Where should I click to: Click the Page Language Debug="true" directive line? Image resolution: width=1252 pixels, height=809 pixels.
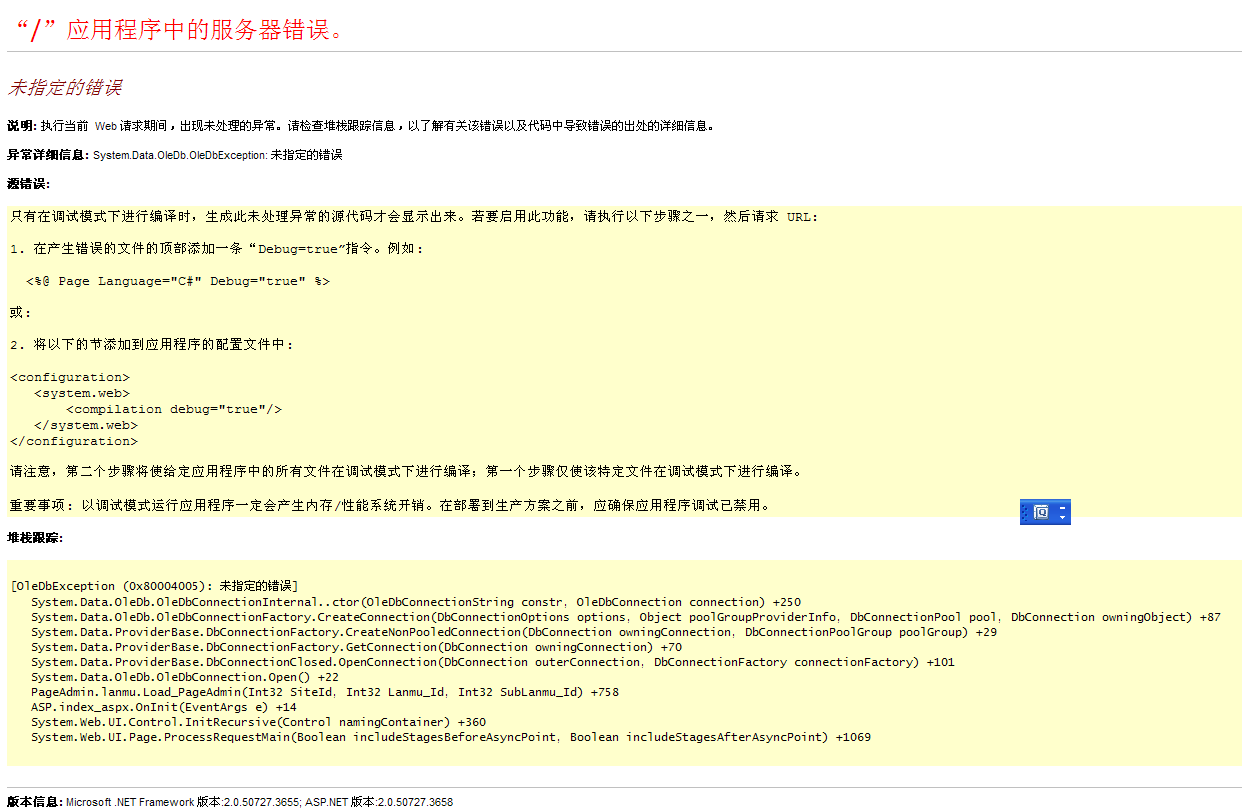[x=177, y=281]
